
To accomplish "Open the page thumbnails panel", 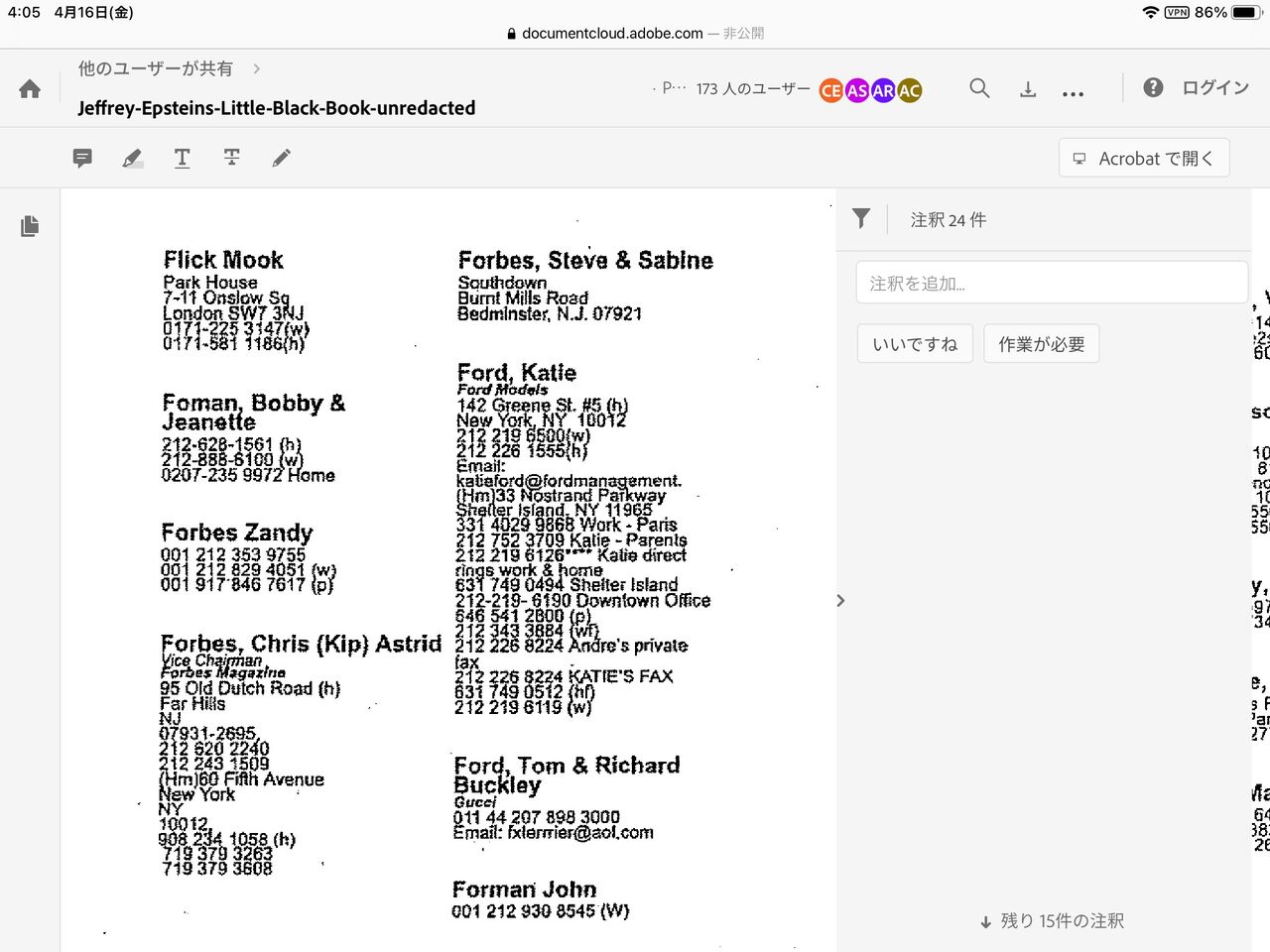I will point(30,226).
